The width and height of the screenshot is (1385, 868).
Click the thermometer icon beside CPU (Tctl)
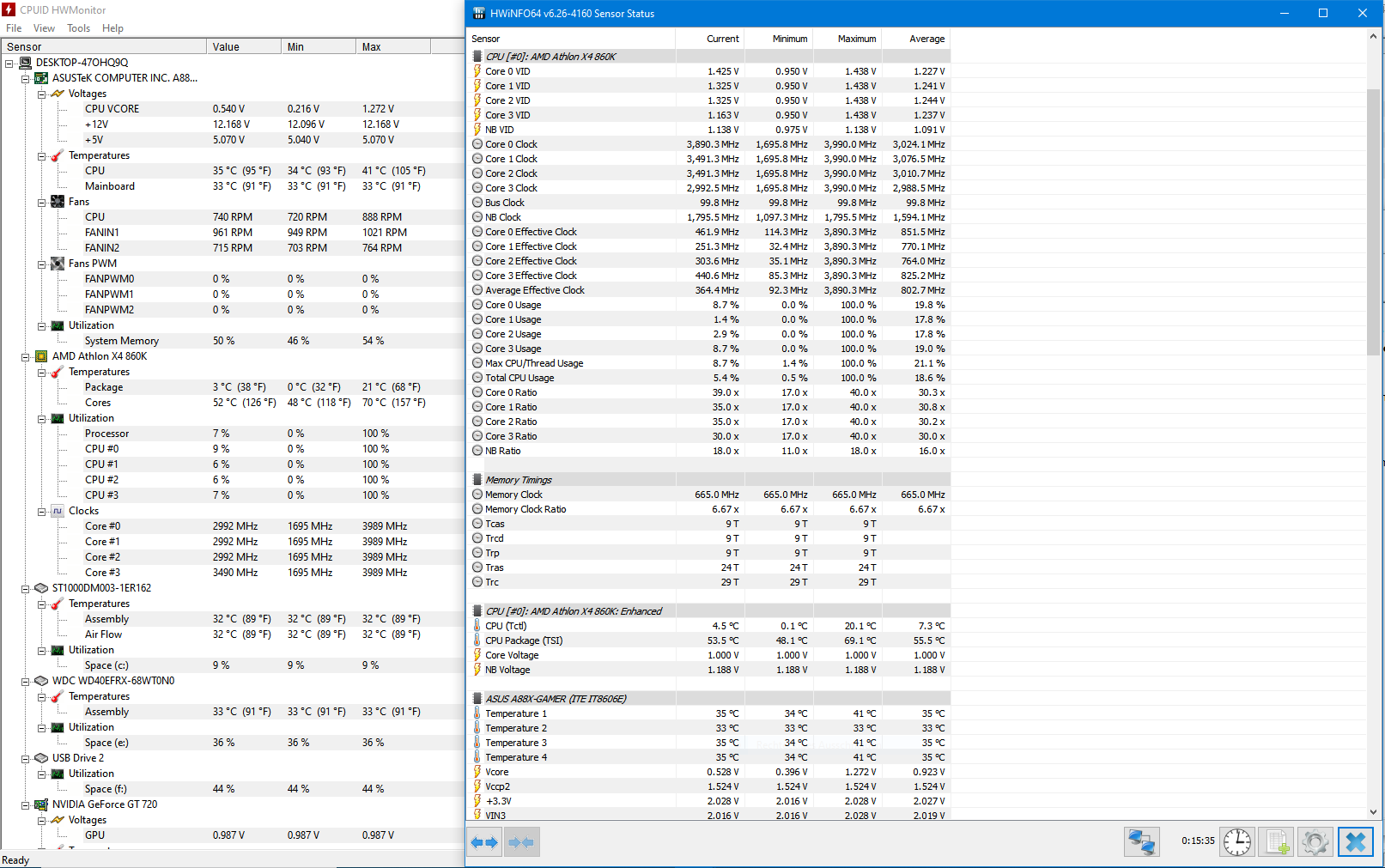click(x=477, y=626)
